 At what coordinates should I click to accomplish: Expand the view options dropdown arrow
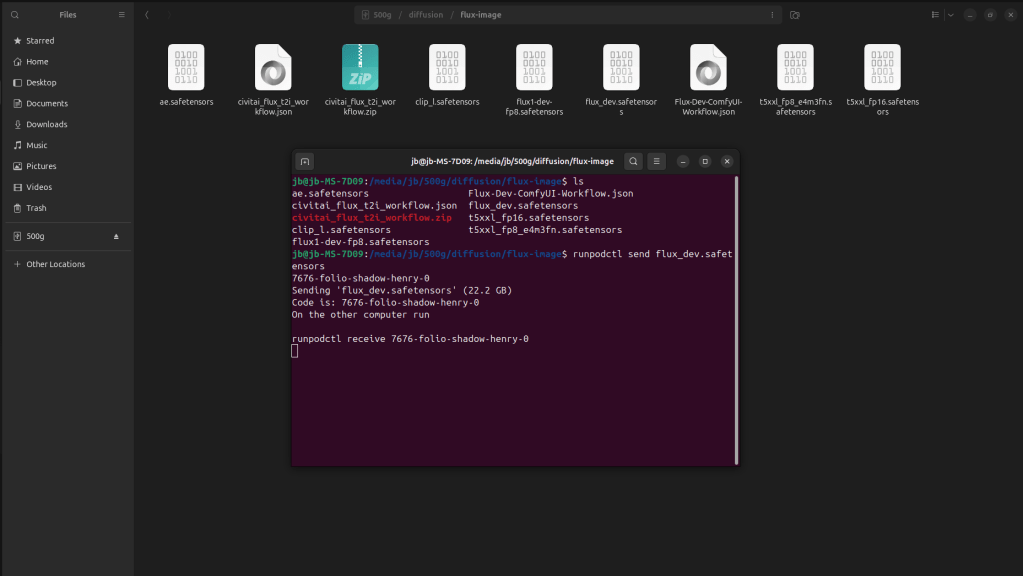click(x=950, y=15)
